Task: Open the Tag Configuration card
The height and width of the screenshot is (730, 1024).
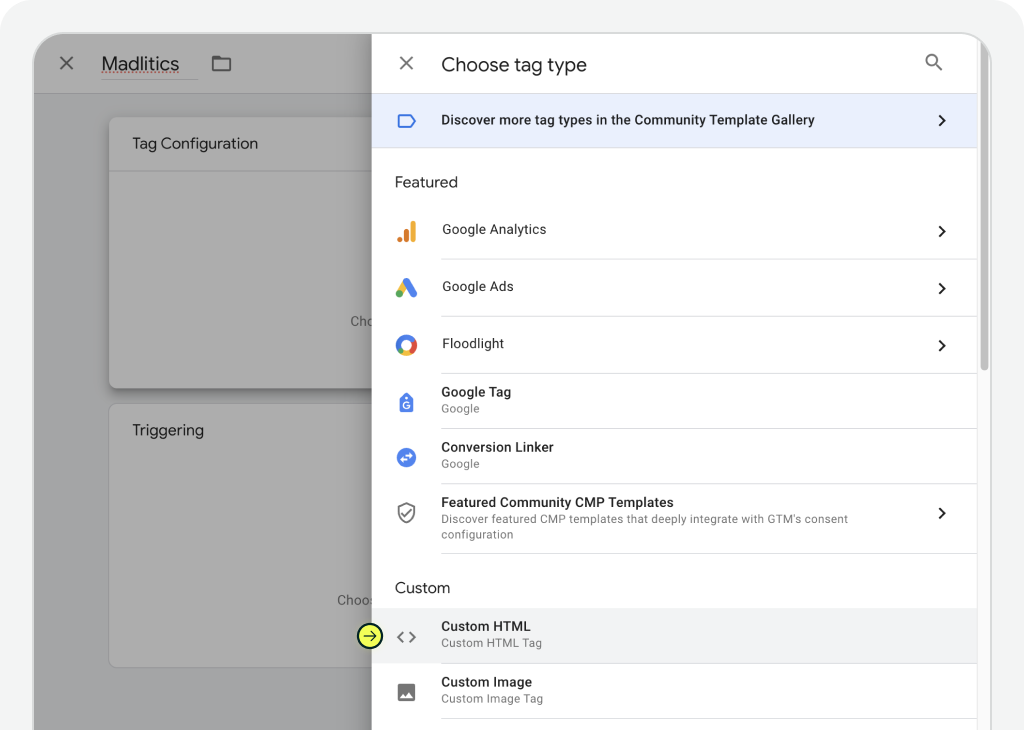Action: (240, 253)
